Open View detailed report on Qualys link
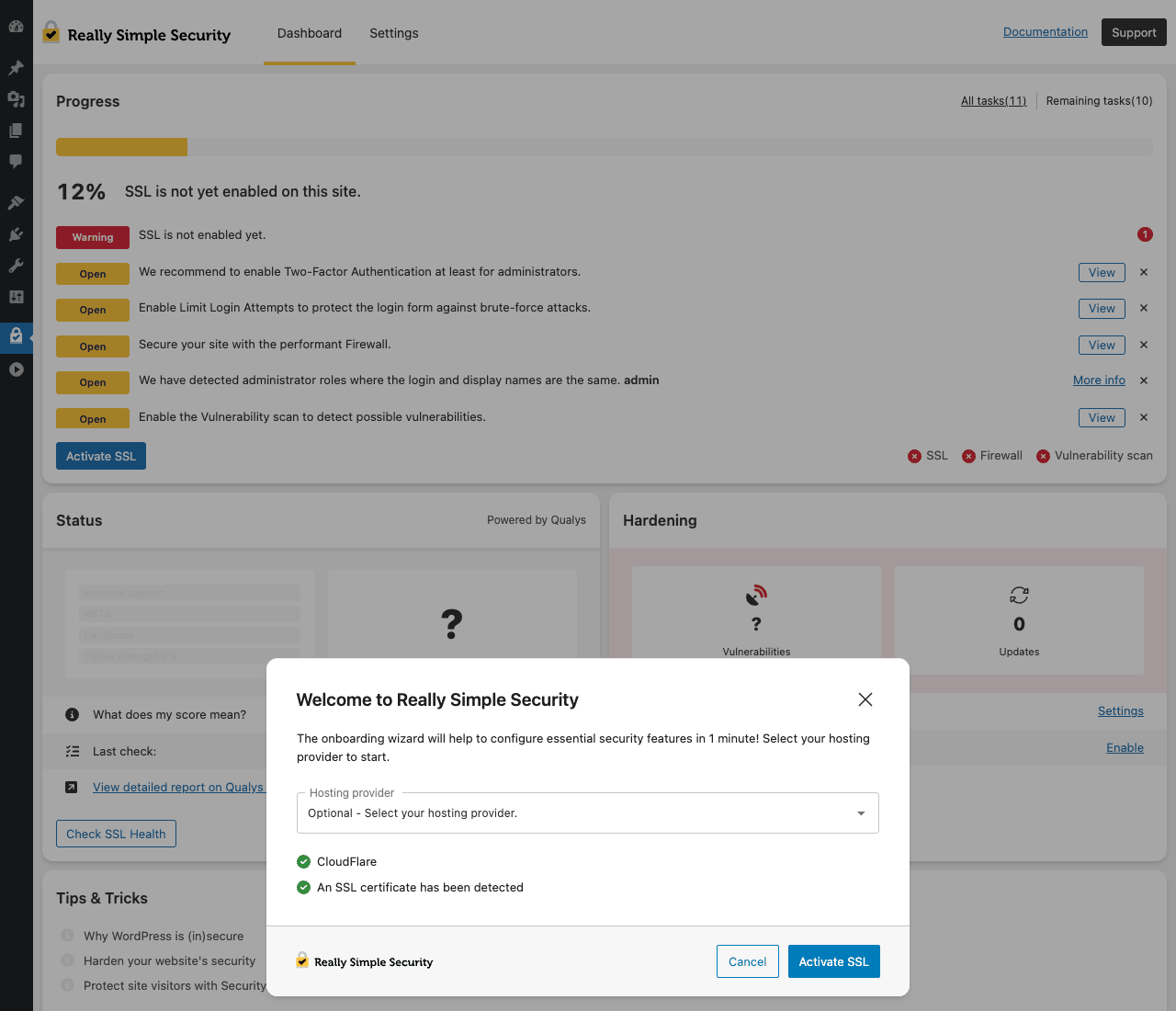Screen dimensions: 1176x1011 [x=178, y=787]
